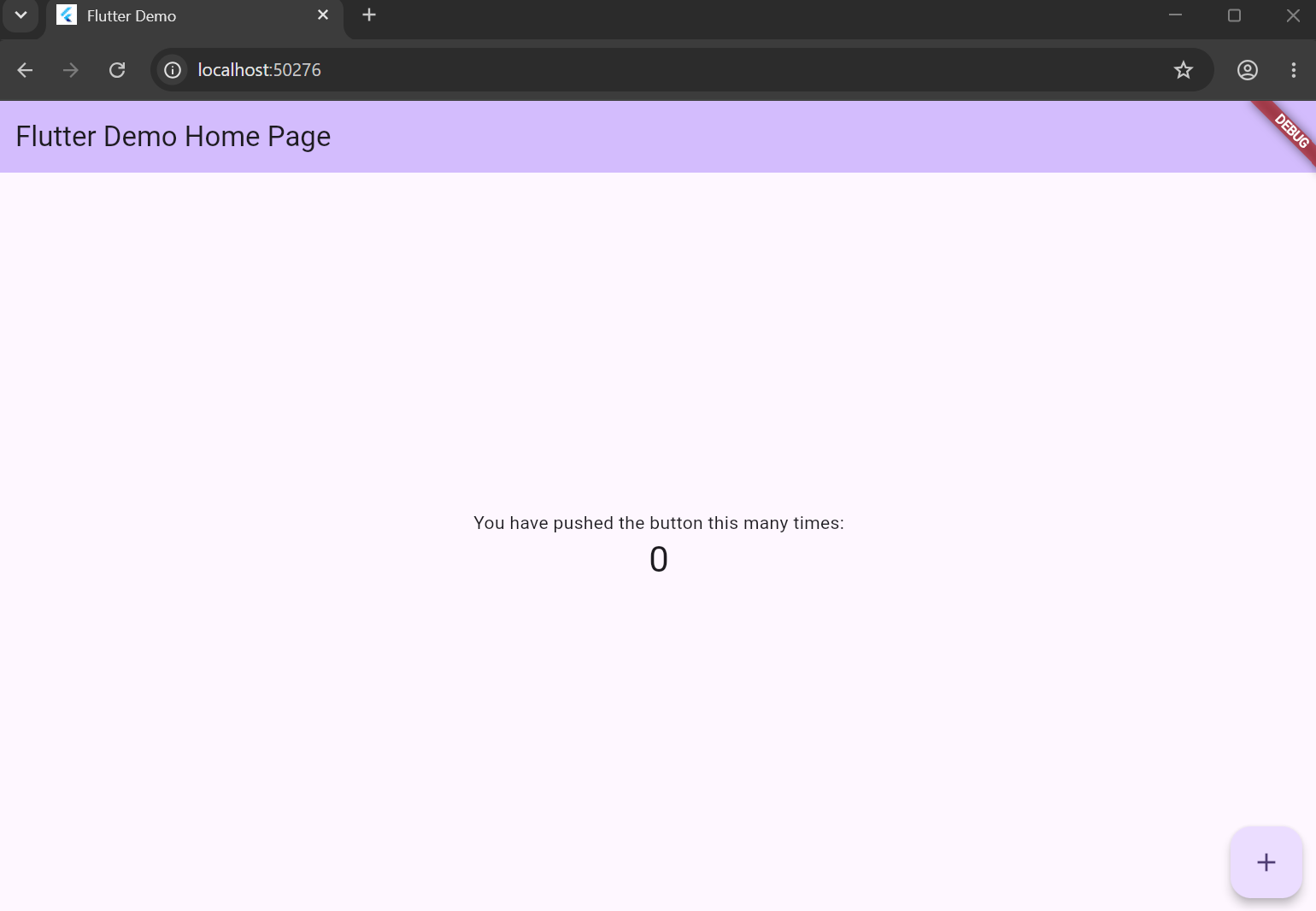Minimize the browser window
1316x911 pixels.
coord(1175,15)
